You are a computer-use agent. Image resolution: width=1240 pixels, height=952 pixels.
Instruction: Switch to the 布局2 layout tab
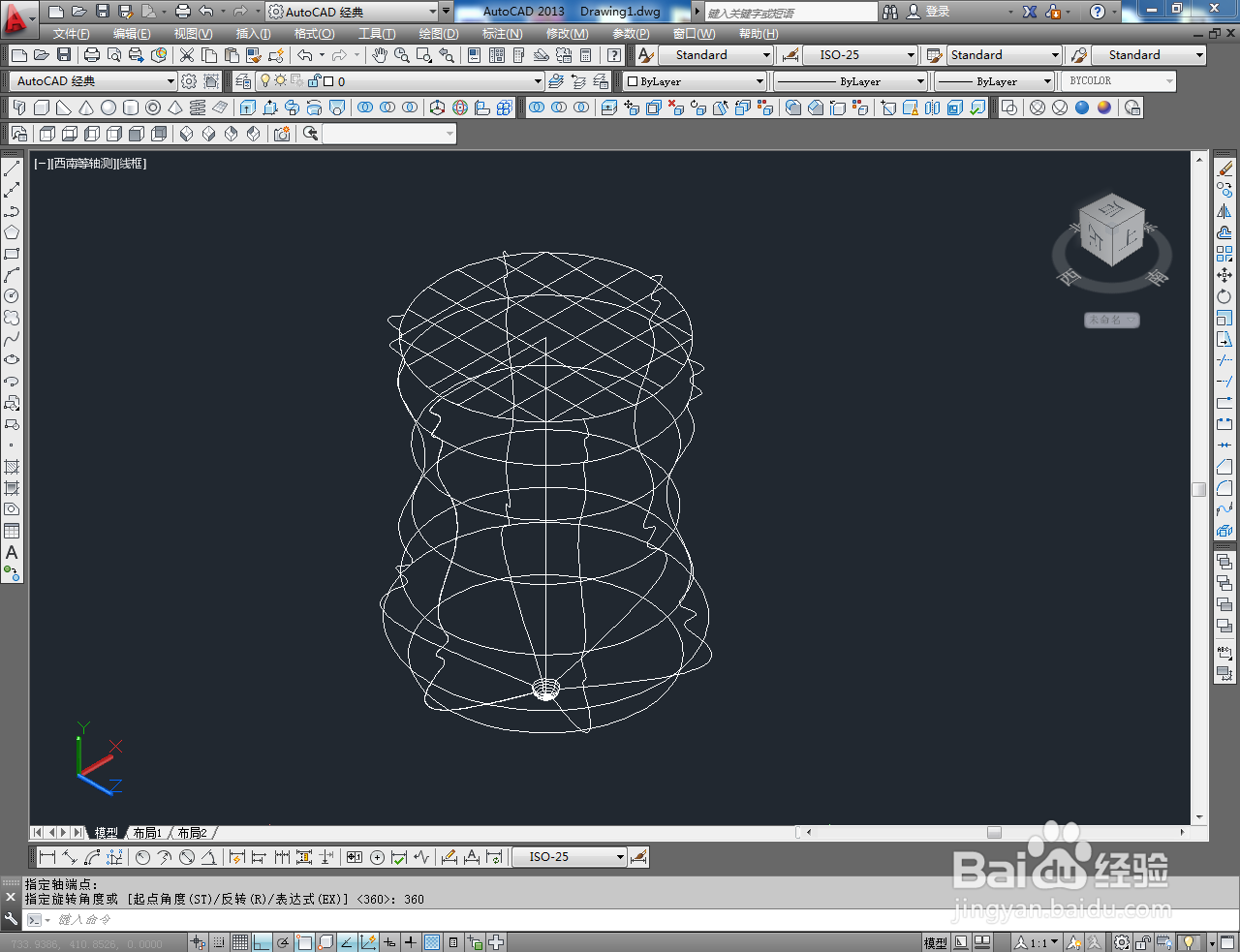tap(192, 833)
